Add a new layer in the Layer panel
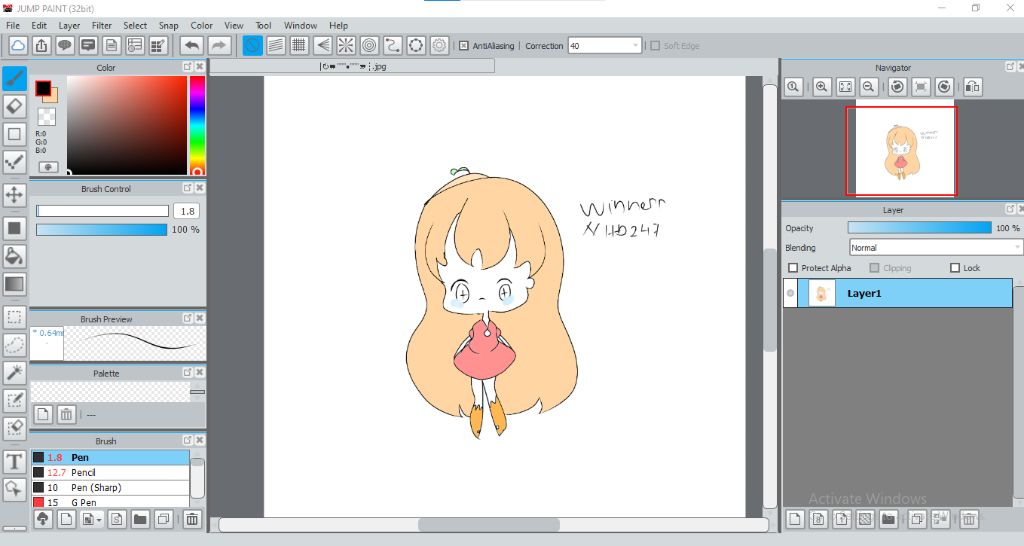Screen dimensions: 1024x546 [x=795, y=519]
